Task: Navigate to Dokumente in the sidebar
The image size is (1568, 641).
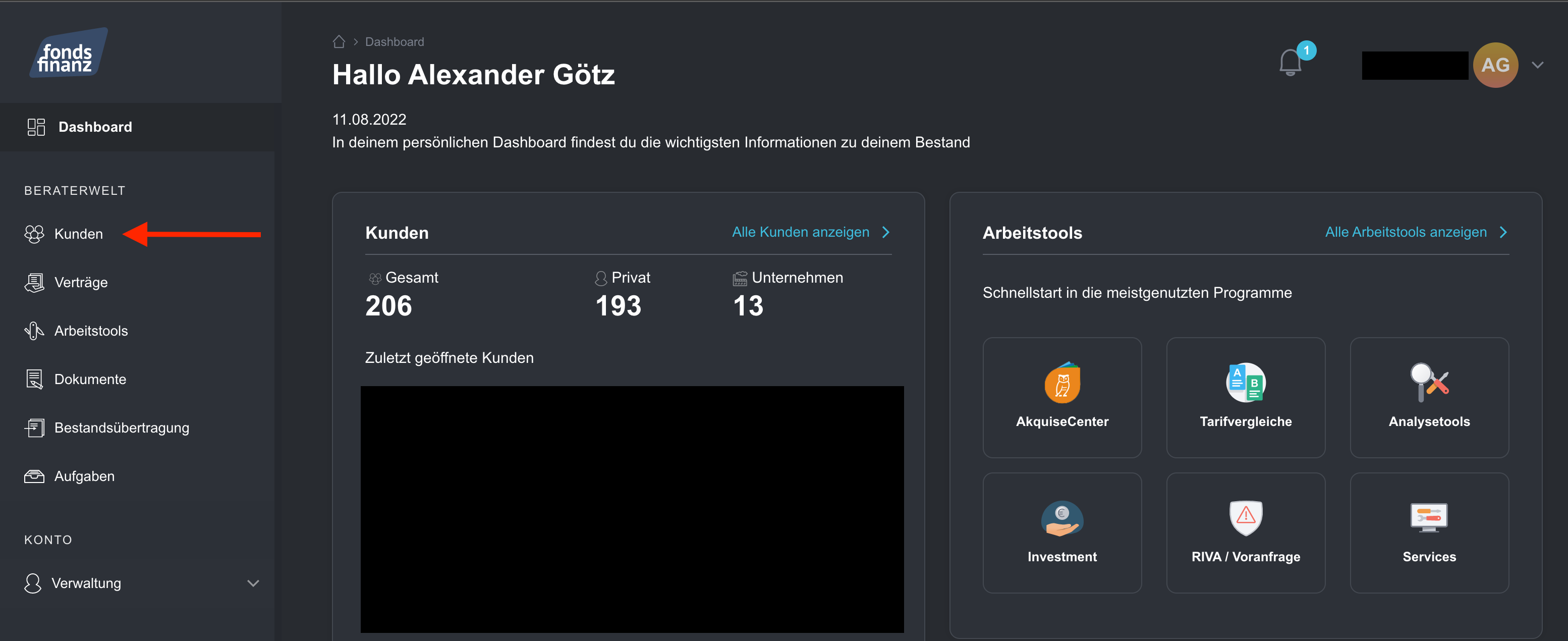Action: tap(91, 379)
